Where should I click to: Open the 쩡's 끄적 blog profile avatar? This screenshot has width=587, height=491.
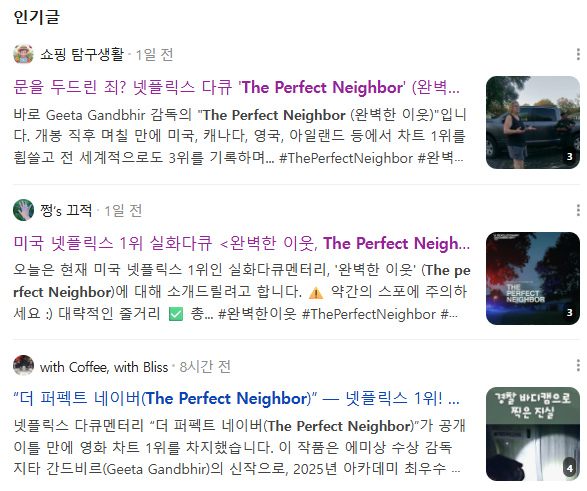tap(23, 210)
